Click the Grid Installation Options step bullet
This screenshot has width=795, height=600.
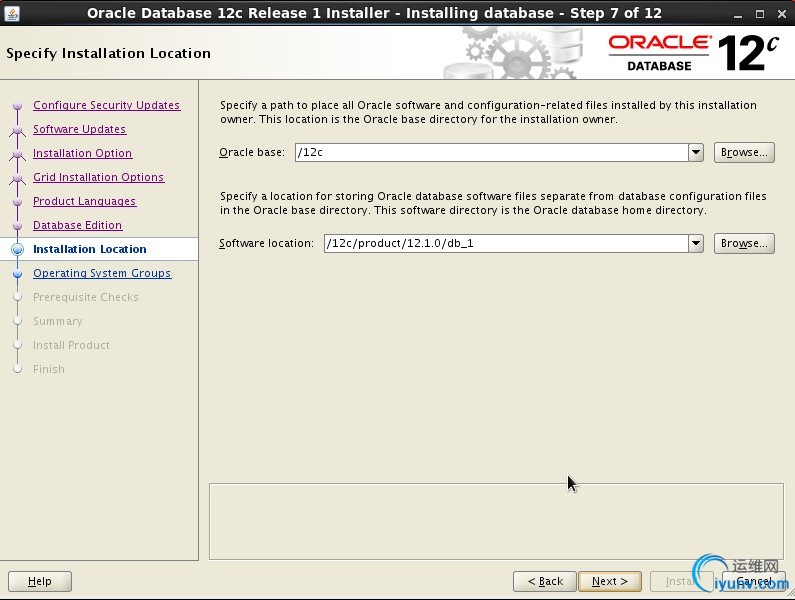tap(18, 178)
